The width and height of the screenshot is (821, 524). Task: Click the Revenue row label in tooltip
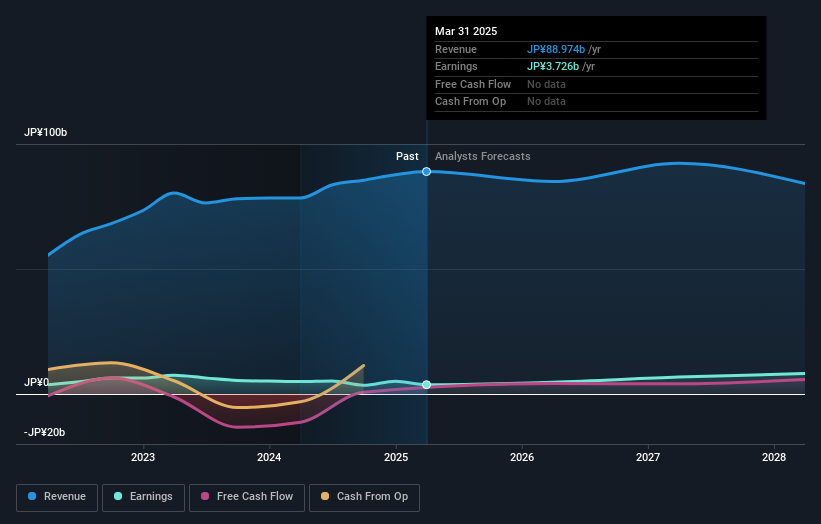pos(456,49)
